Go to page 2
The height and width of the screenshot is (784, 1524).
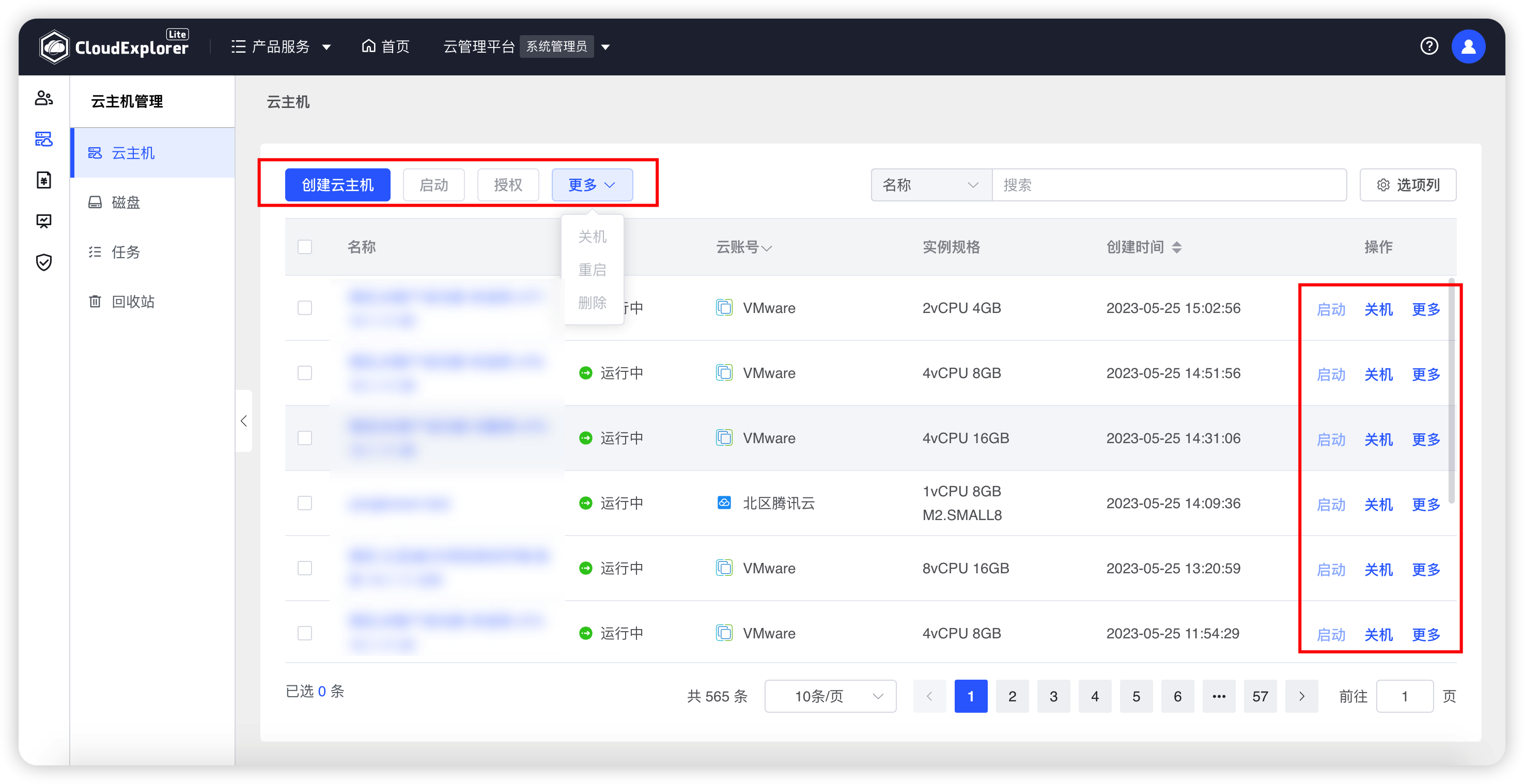coord(1012,696)
